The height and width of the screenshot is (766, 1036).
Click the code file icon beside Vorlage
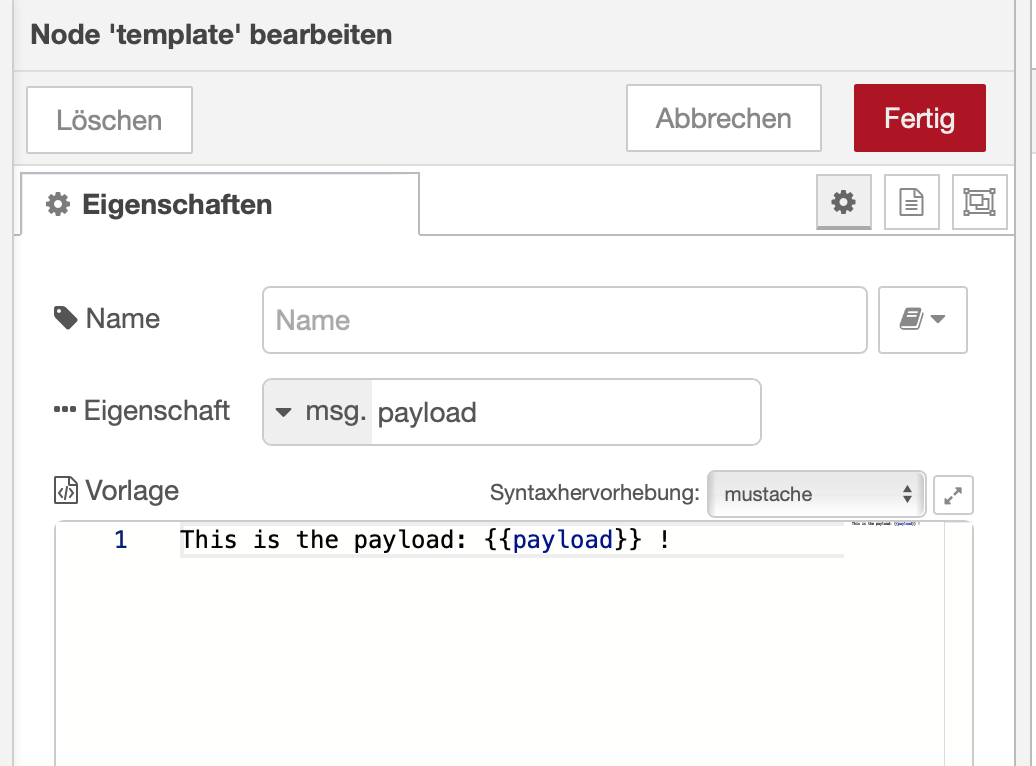(x=65, y=491)
